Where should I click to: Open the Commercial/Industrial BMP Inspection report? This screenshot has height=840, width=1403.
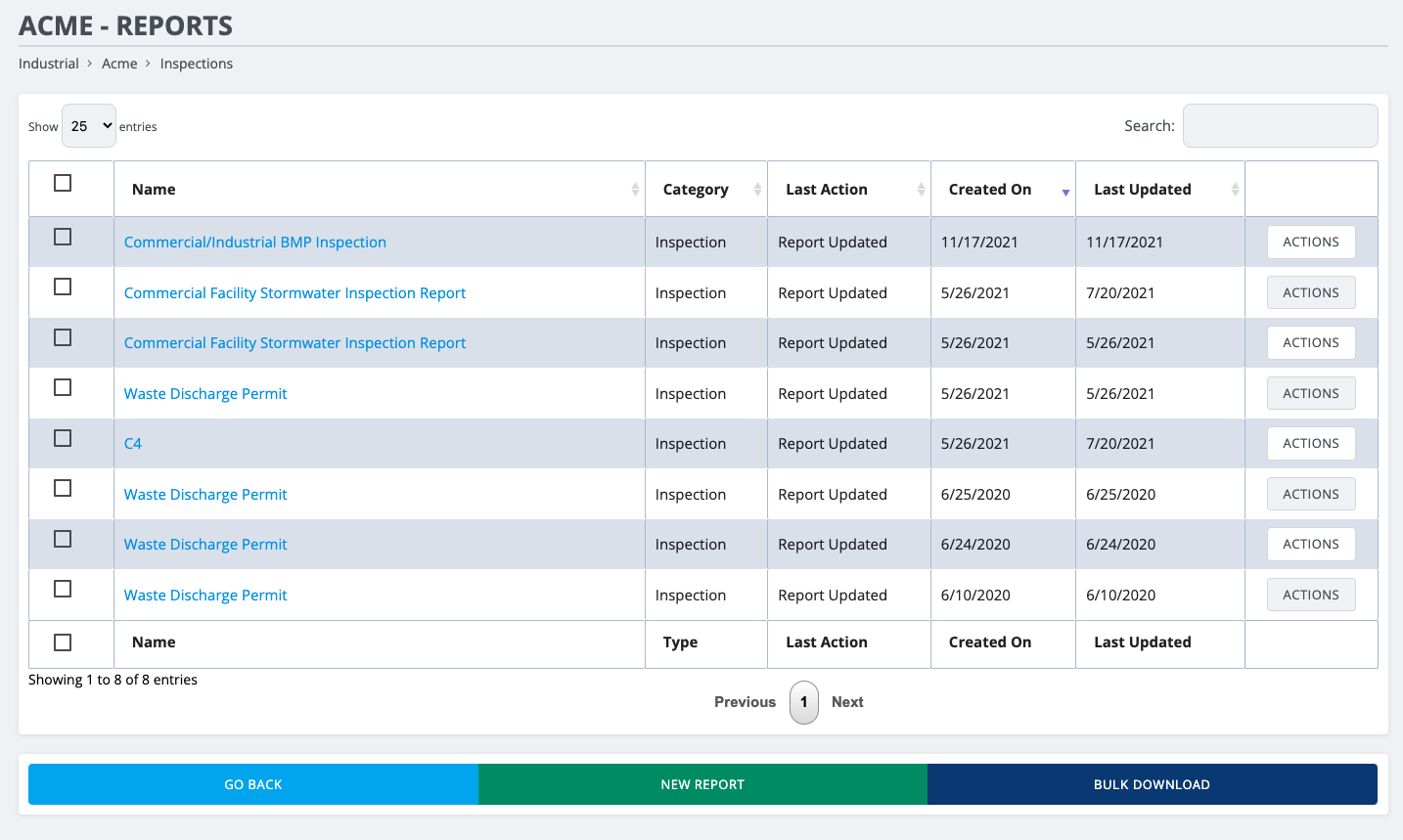[255, 243]
